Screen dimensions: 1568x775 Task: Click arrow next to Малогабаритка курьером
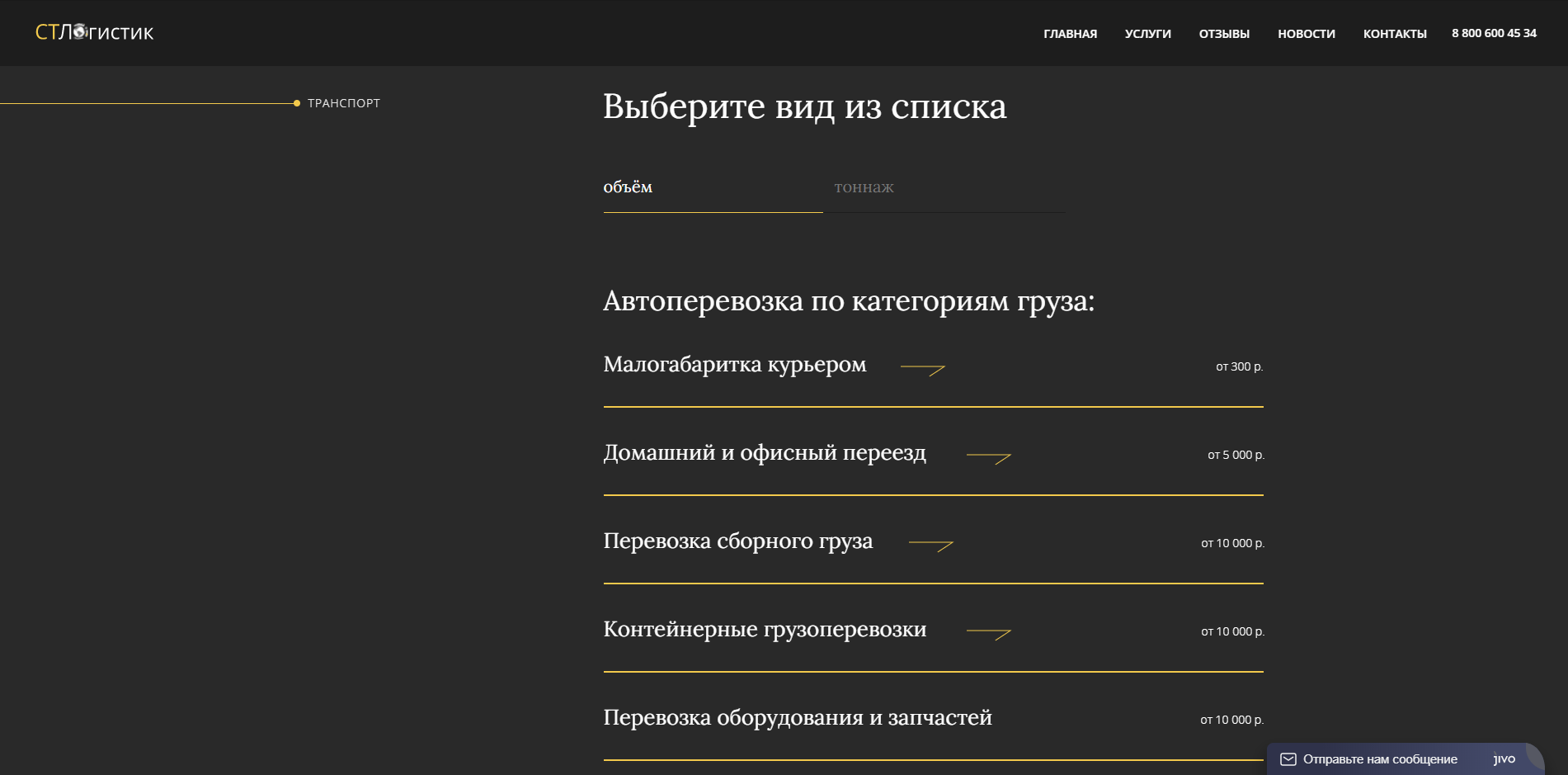(922, 370)
